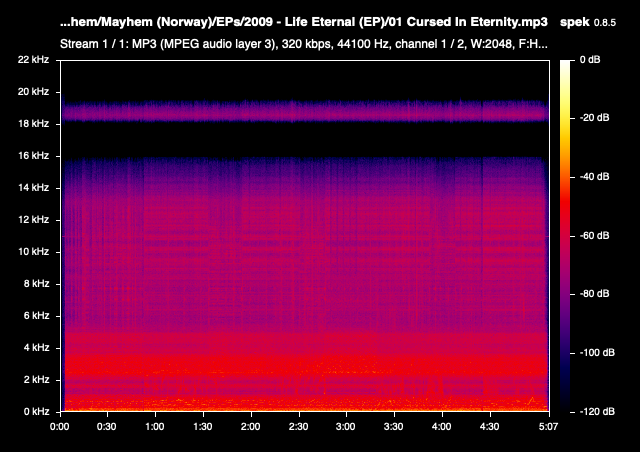The image size is (640, 452).
Task: Click the 1:00 time axis label
Action: (x=155, y=427)
